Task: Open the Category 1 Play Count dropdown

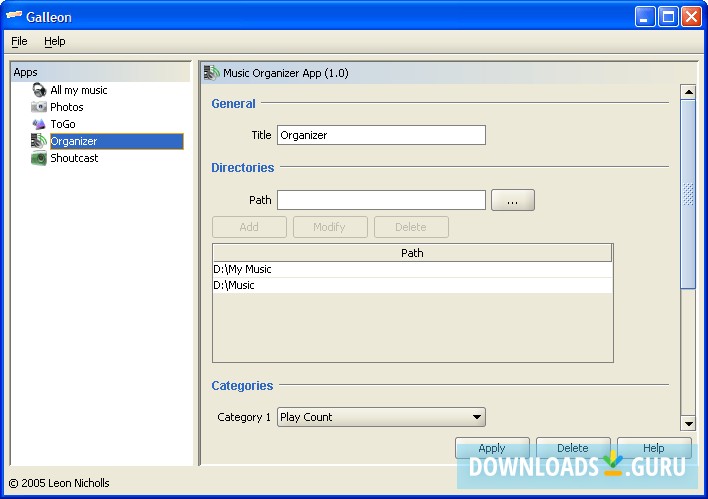Action: click(x=381, y=417)
